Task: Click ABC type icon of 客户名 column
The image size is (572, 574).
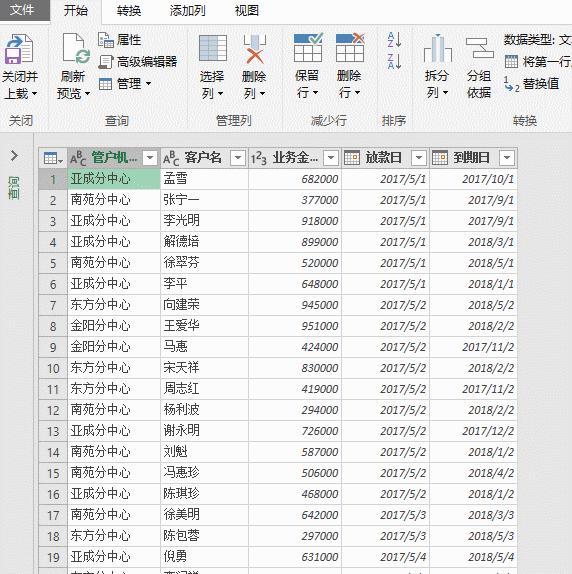Action: 171,158
